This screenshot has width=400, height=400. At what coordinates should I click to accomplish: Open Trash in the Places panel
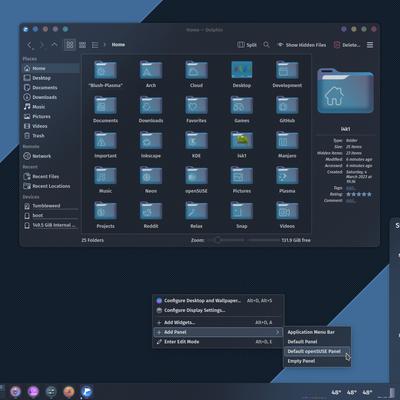[x=51, y=136]
